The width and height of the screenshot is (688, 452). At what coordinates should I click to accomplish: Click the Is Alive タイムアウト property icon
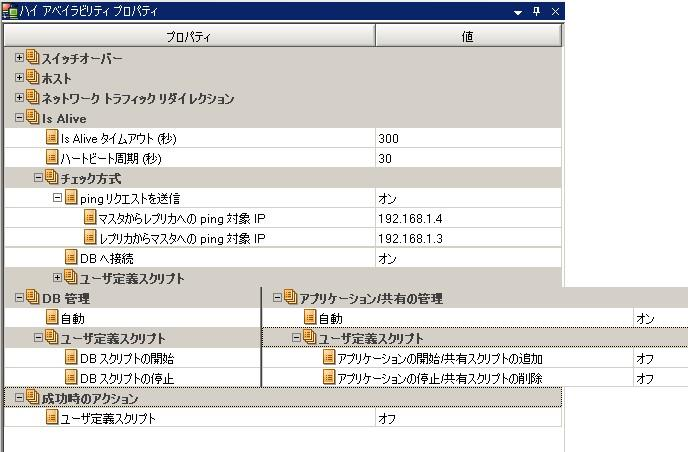pos(52,137)
